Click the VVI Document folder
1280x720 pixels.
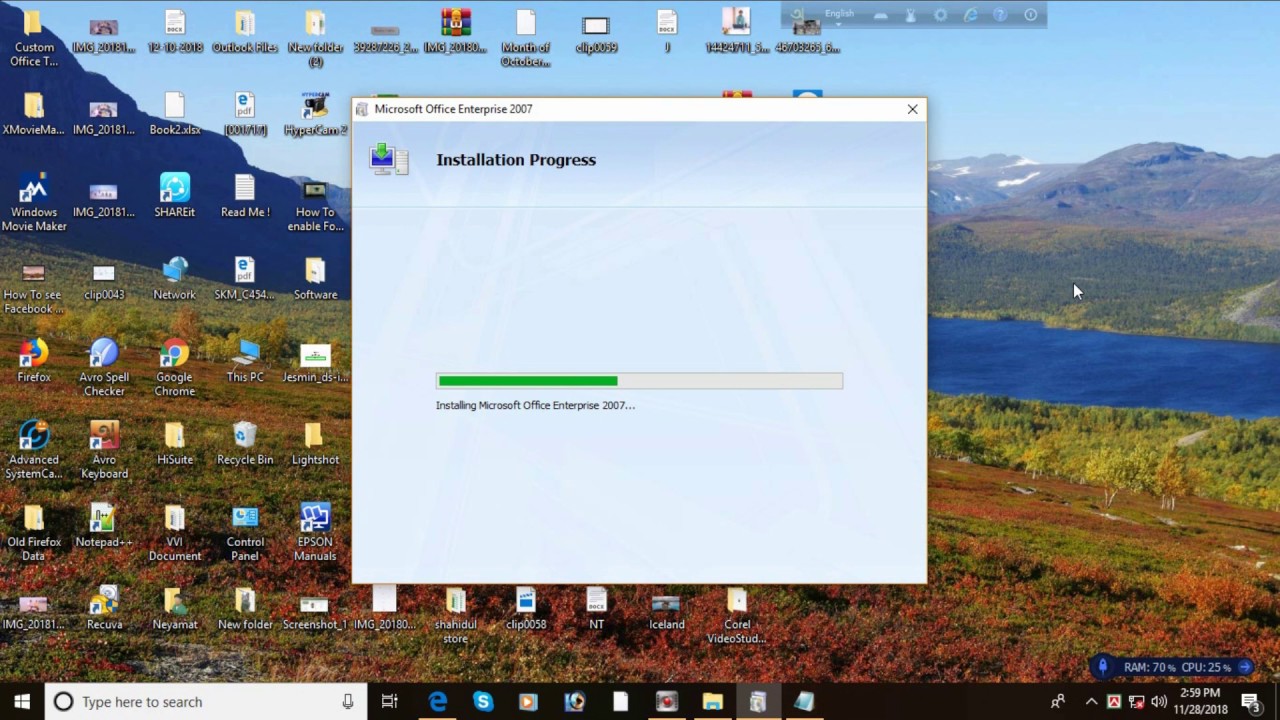(174, 532)
